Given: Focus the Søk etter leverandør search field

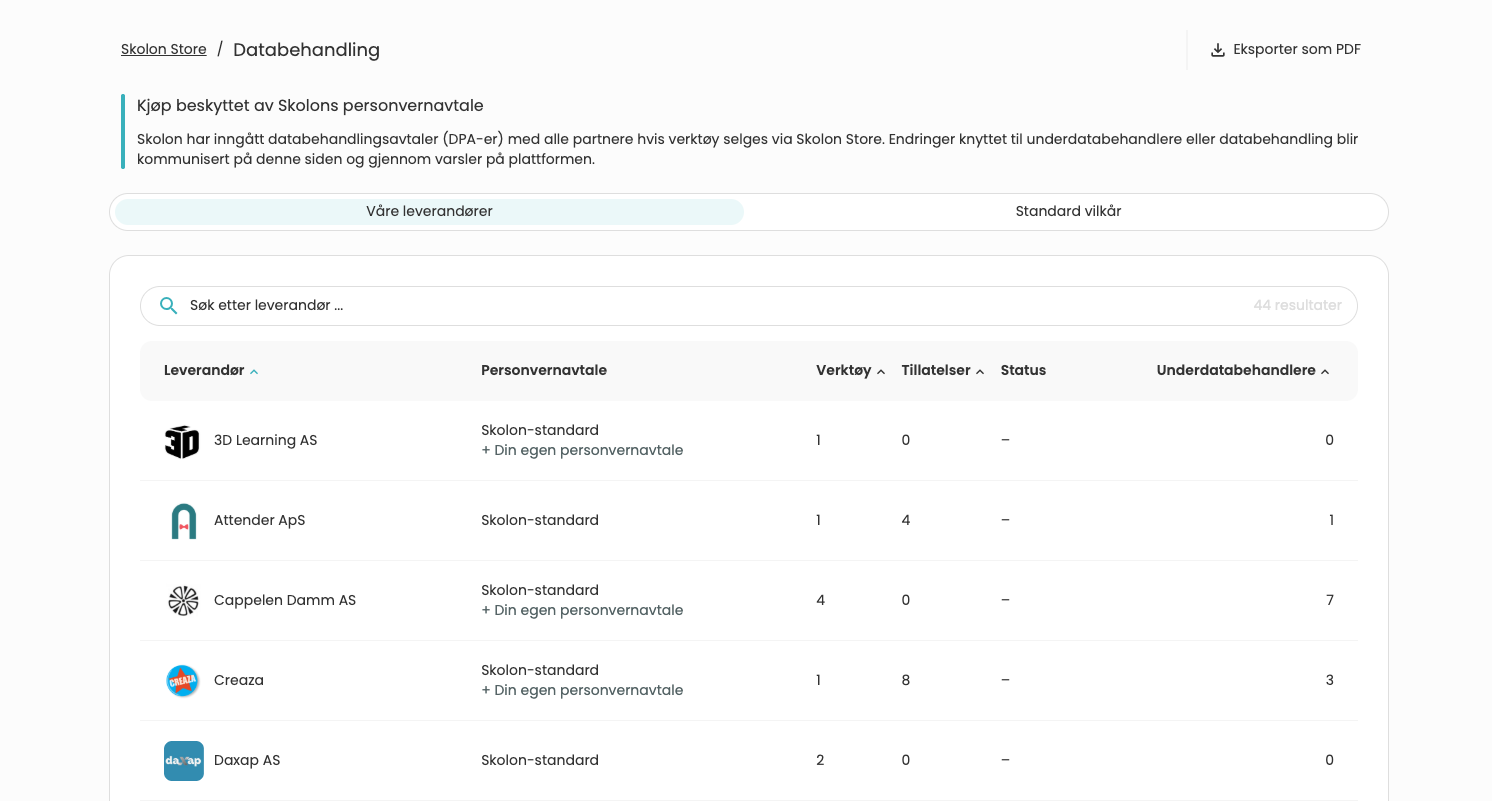Looking at the screenshot, I should click(749, 306).
